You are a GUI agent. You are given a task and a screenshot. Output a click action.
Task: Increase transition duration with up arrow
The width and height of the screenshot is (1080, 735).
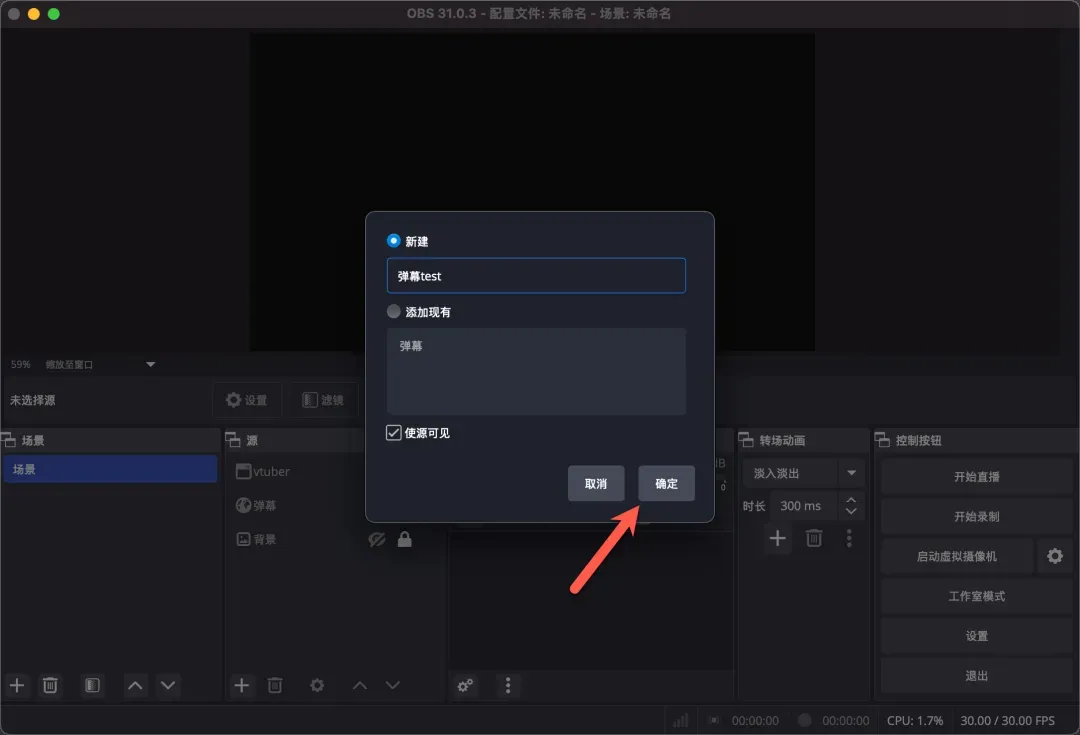pos(851,500)
